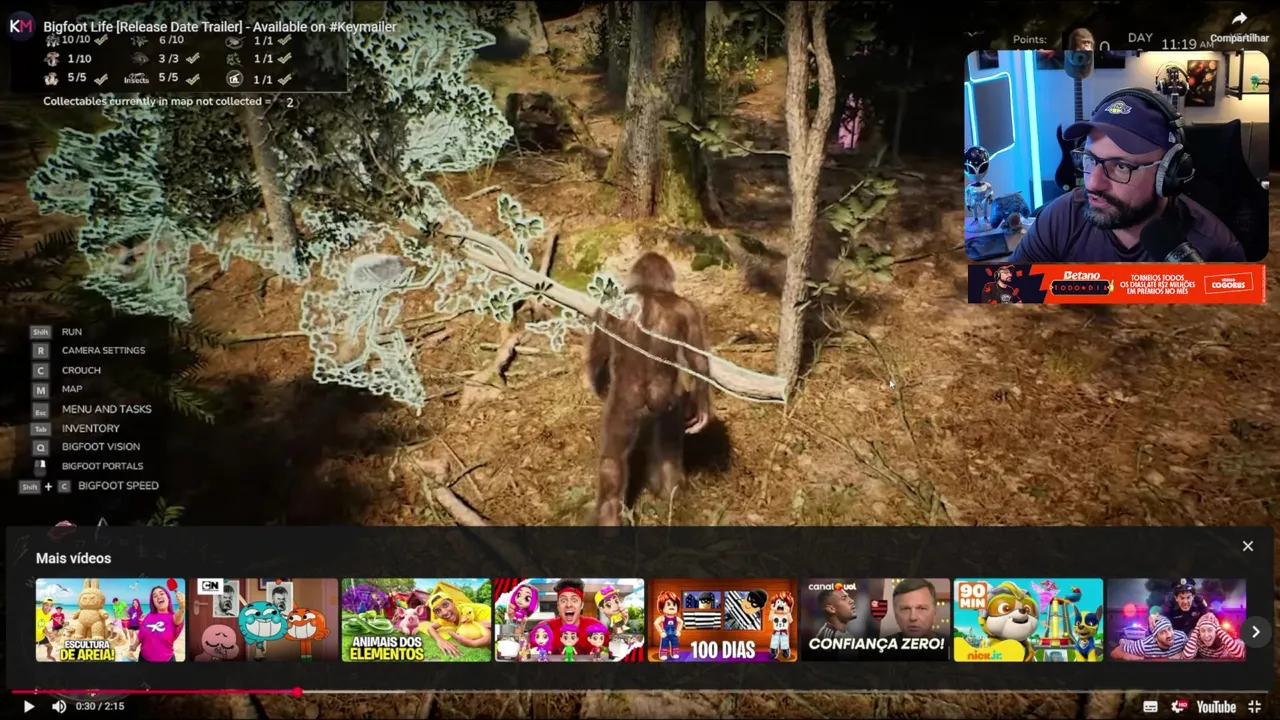Click the INVENTORY key hint label

click(90, 428)
